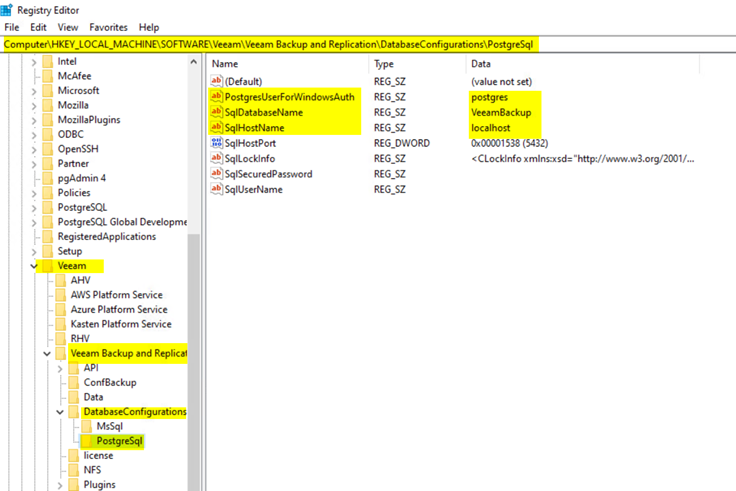The width and height of the screenshot is (736, 491).
Task: Click the PostgresUserForWindowsAuth string value icon
Action: click(x=216, y=97)
